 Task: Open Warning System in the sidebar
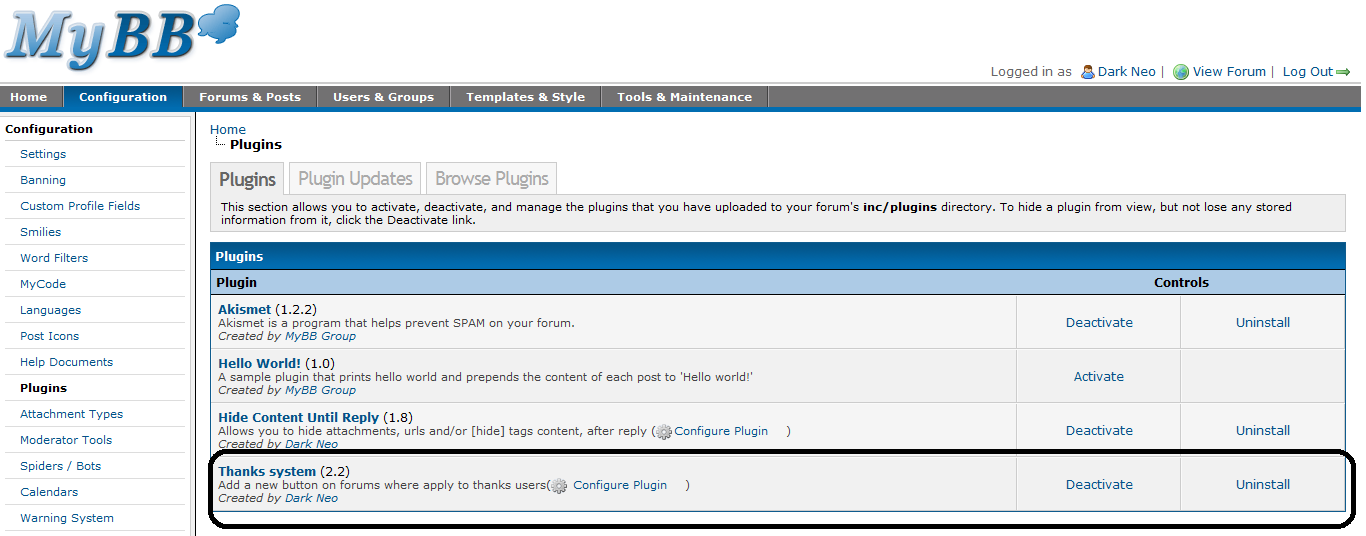point(67,518)
